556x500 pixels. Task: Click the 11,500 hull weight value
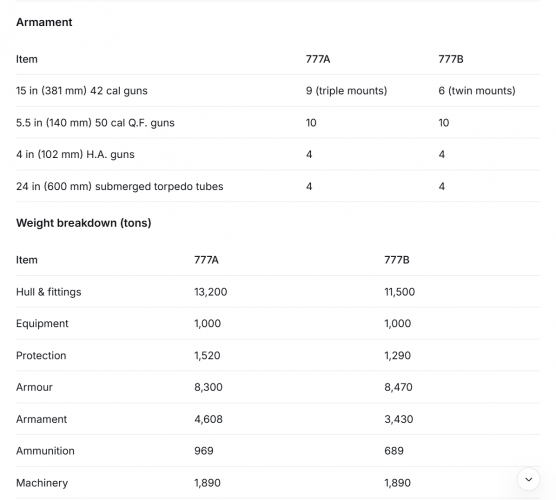(x=400, y=292)
